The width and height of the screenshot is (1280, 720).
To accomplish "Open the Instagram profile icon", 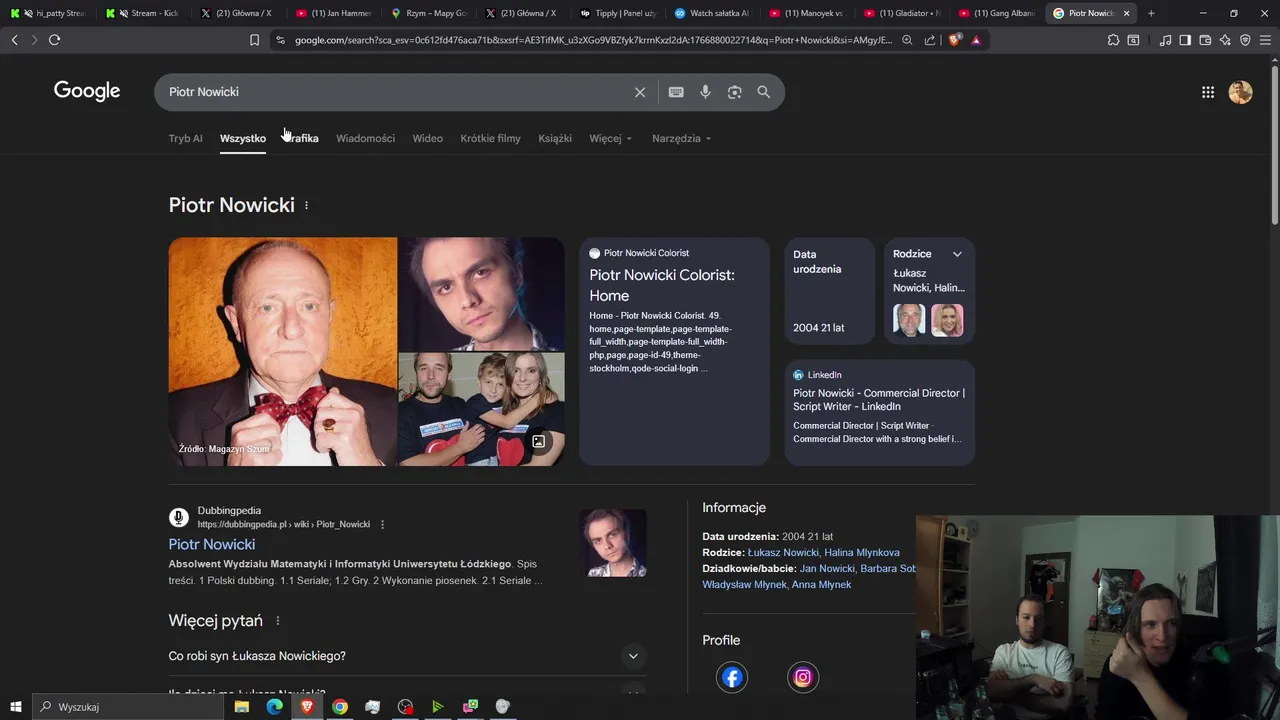I will pos(803,677).
